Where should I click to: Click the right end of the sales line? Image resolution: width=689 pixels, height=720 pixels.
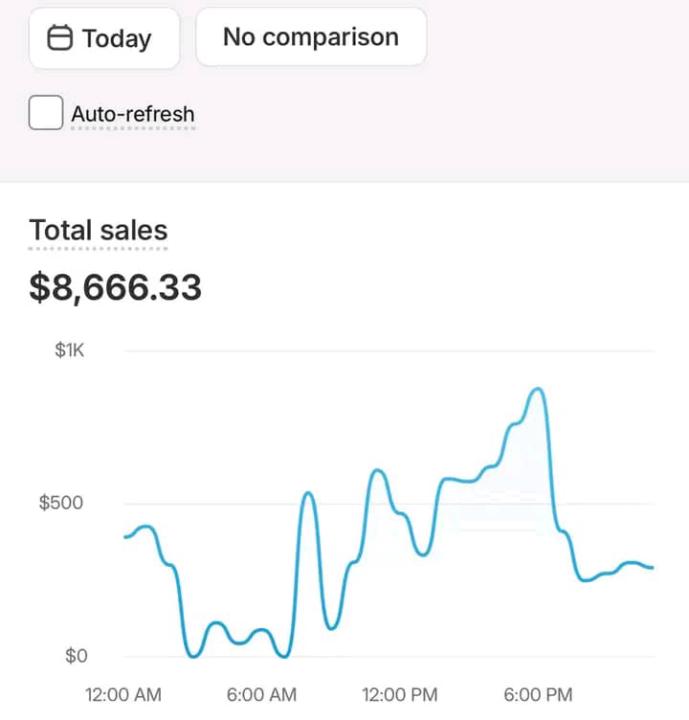click(651, 567)
